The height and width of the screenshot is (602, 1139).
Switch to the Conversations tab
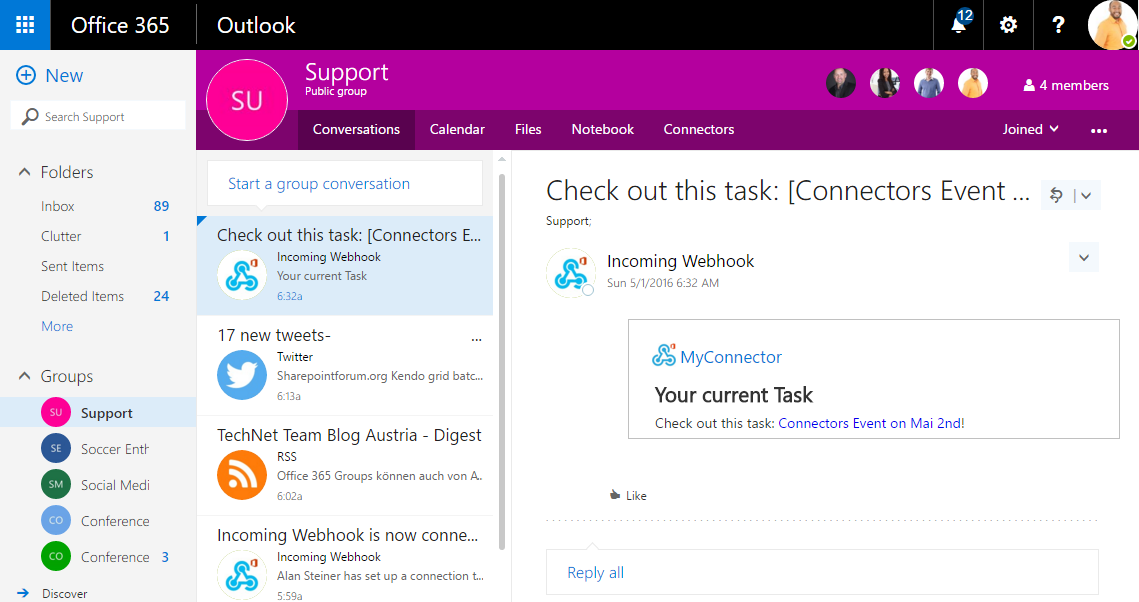pos(356,129)
